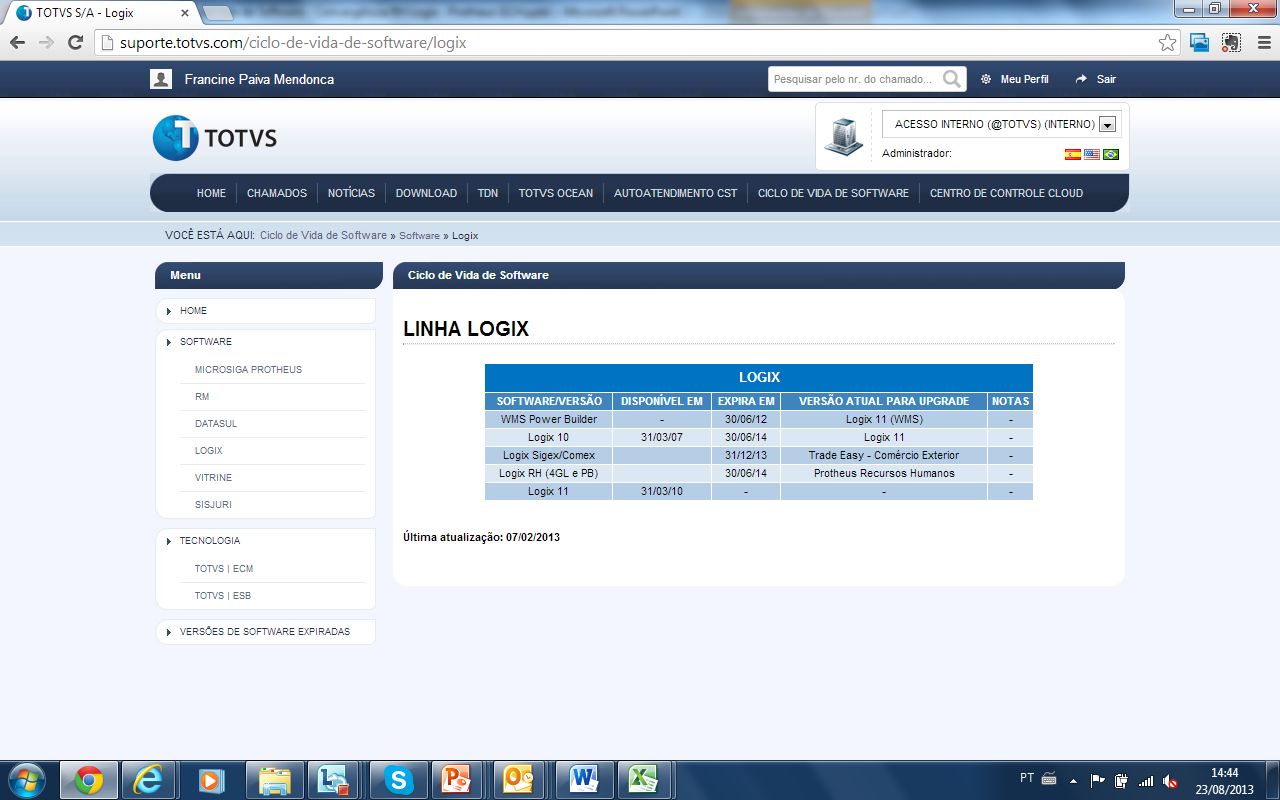The width and height of the screenshot is (1280, 800).
Task: Click the TOTVS logo
Action: click(x=215, y=138)
